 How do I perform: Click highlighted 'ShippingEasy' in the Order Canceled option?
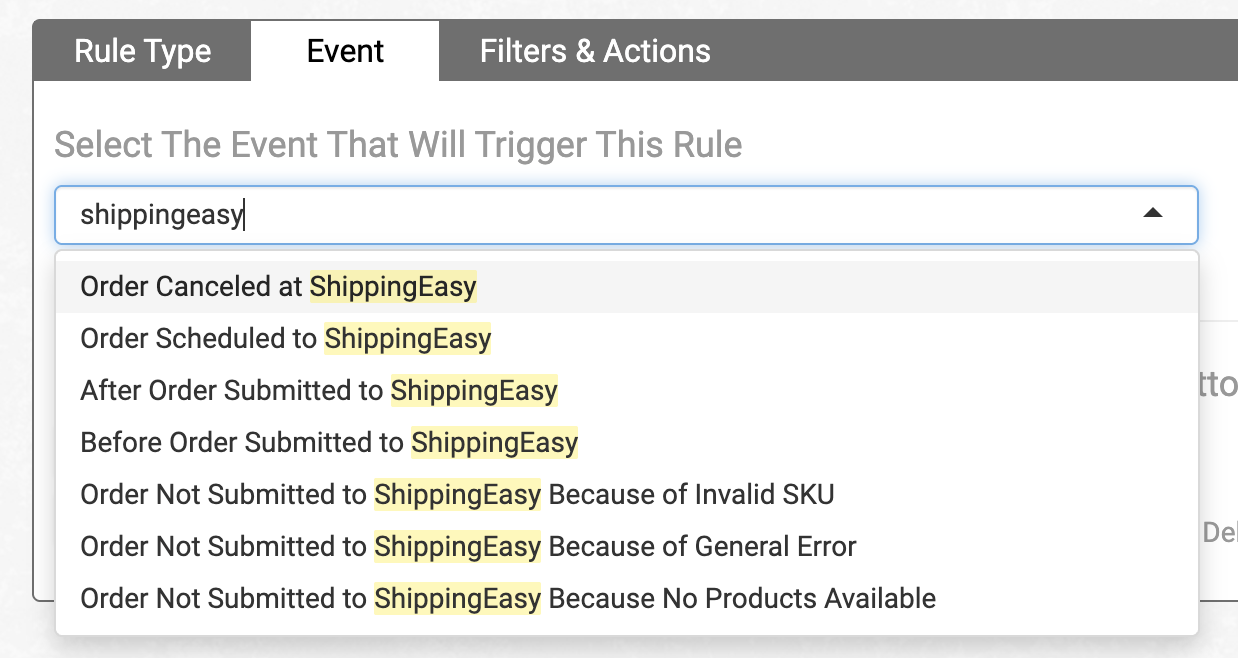point(393,287)
